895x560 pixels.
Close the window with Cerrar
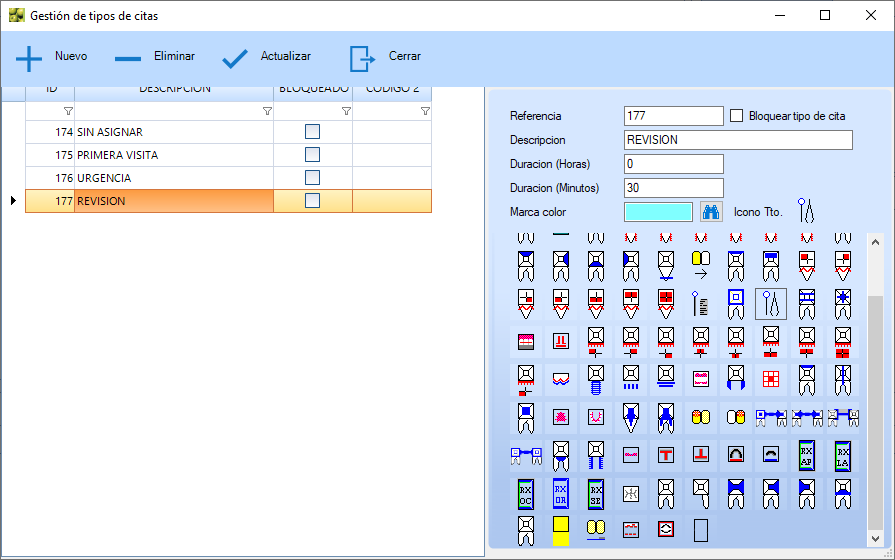click(x=385, y=57)
